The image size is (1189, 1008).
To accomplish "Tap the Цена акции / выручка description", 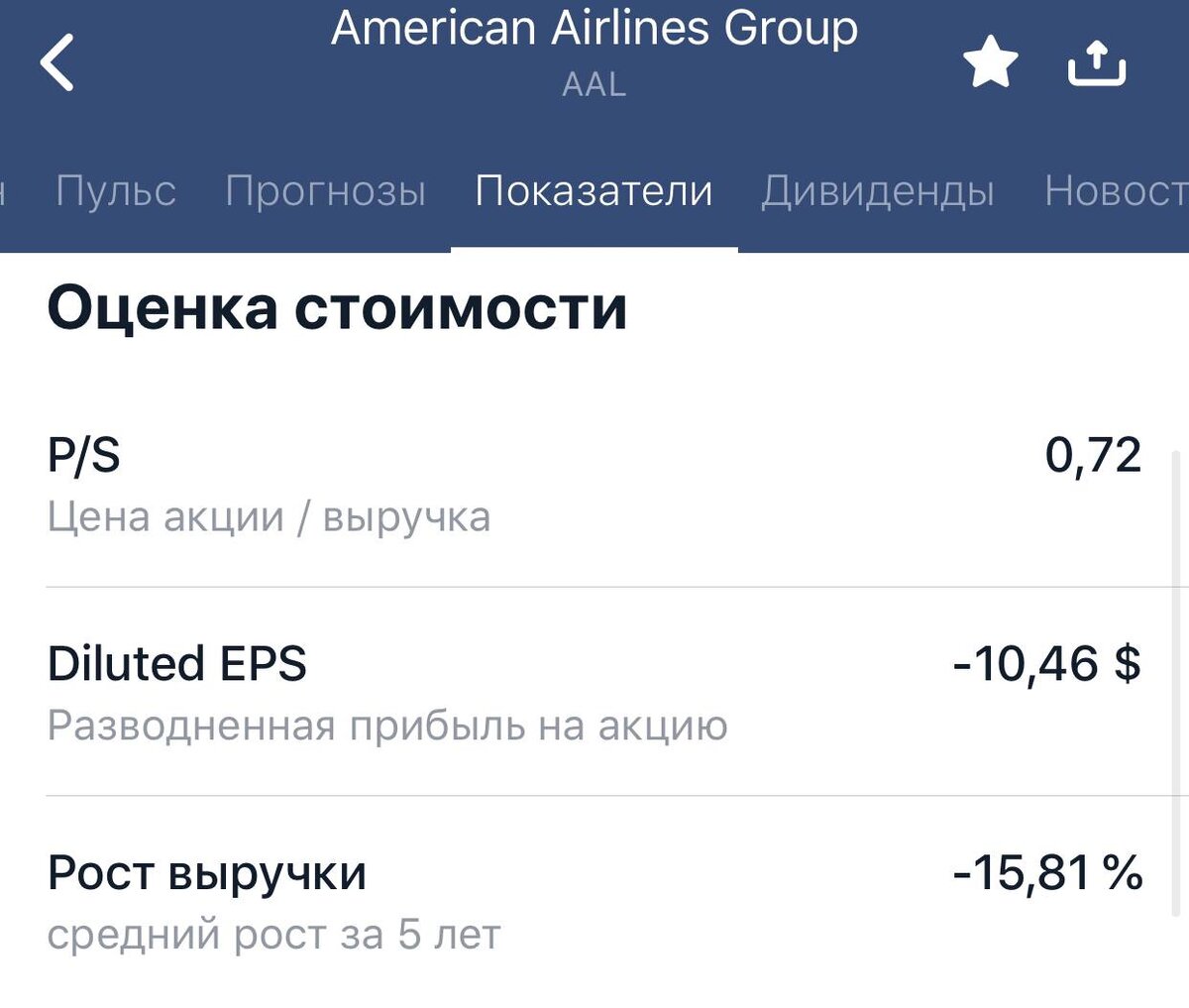I will (269, 517).
